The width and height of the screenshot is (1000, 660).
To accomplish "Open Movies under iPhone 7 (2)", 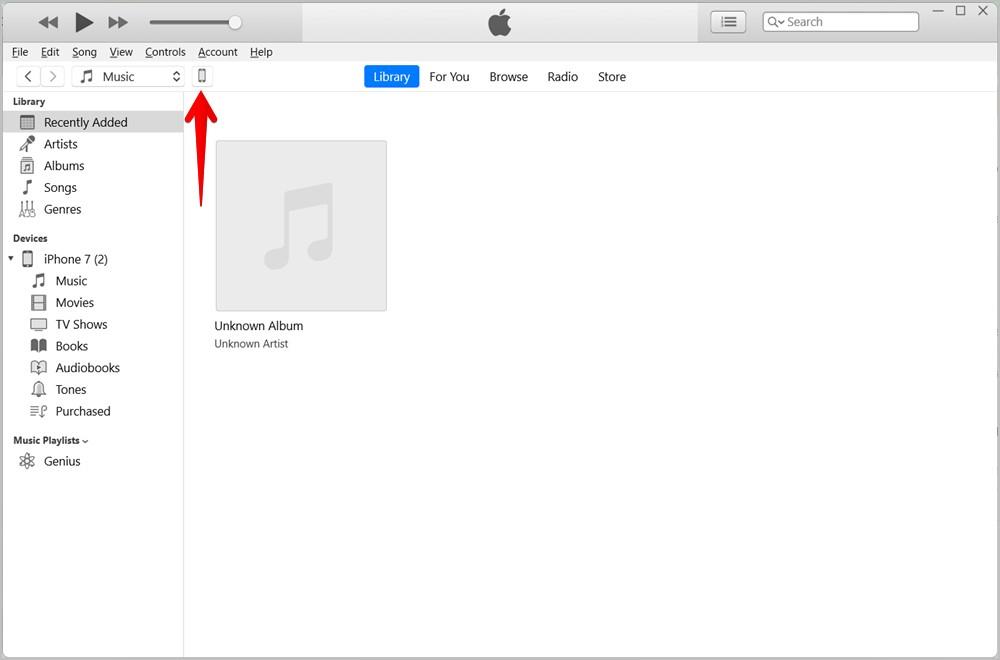I will coord(93,302).
